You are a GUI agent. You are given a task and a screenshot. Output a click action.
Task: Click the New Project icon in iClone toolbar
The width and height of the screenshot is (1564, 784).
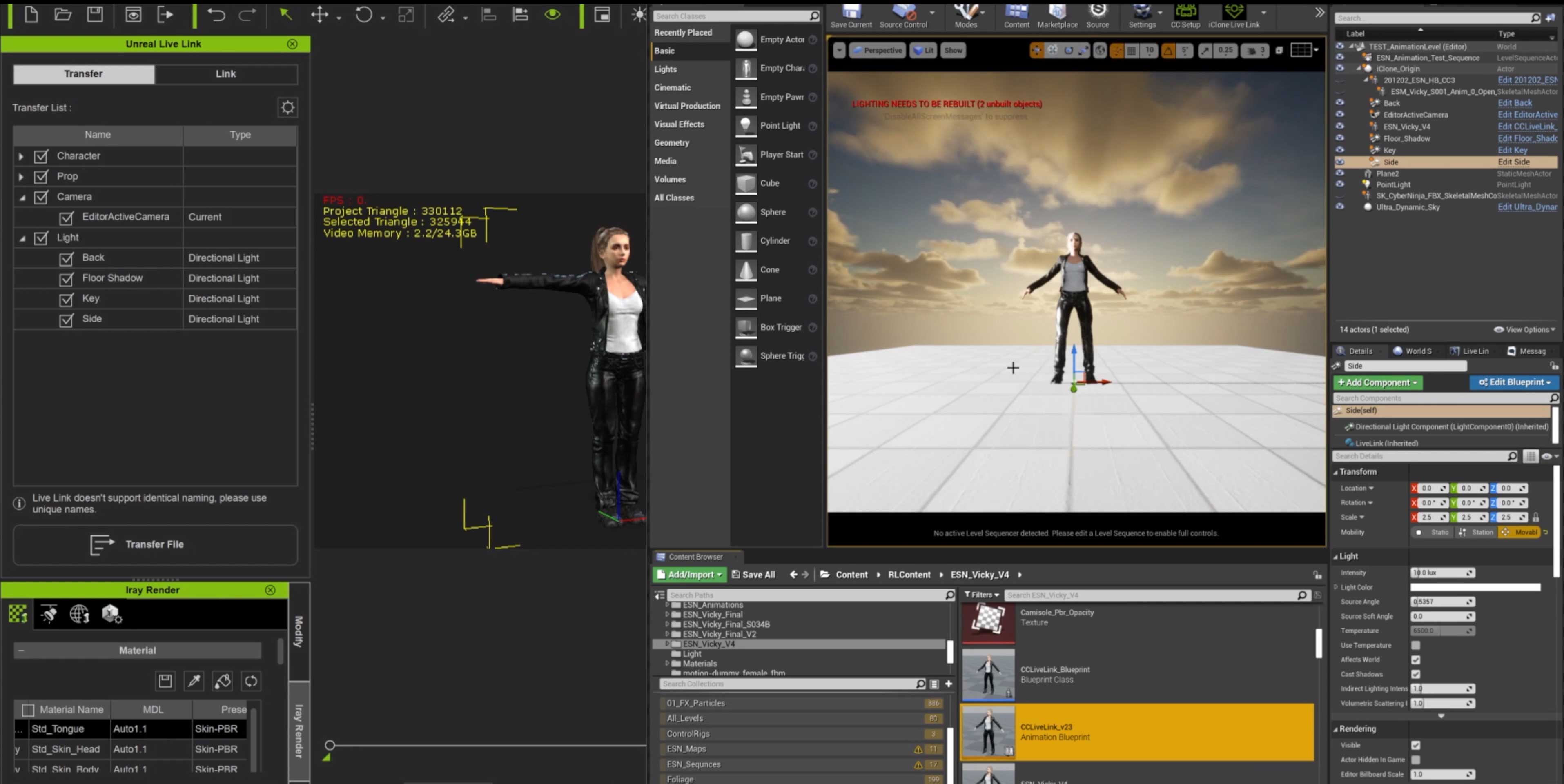coord(30,15)
